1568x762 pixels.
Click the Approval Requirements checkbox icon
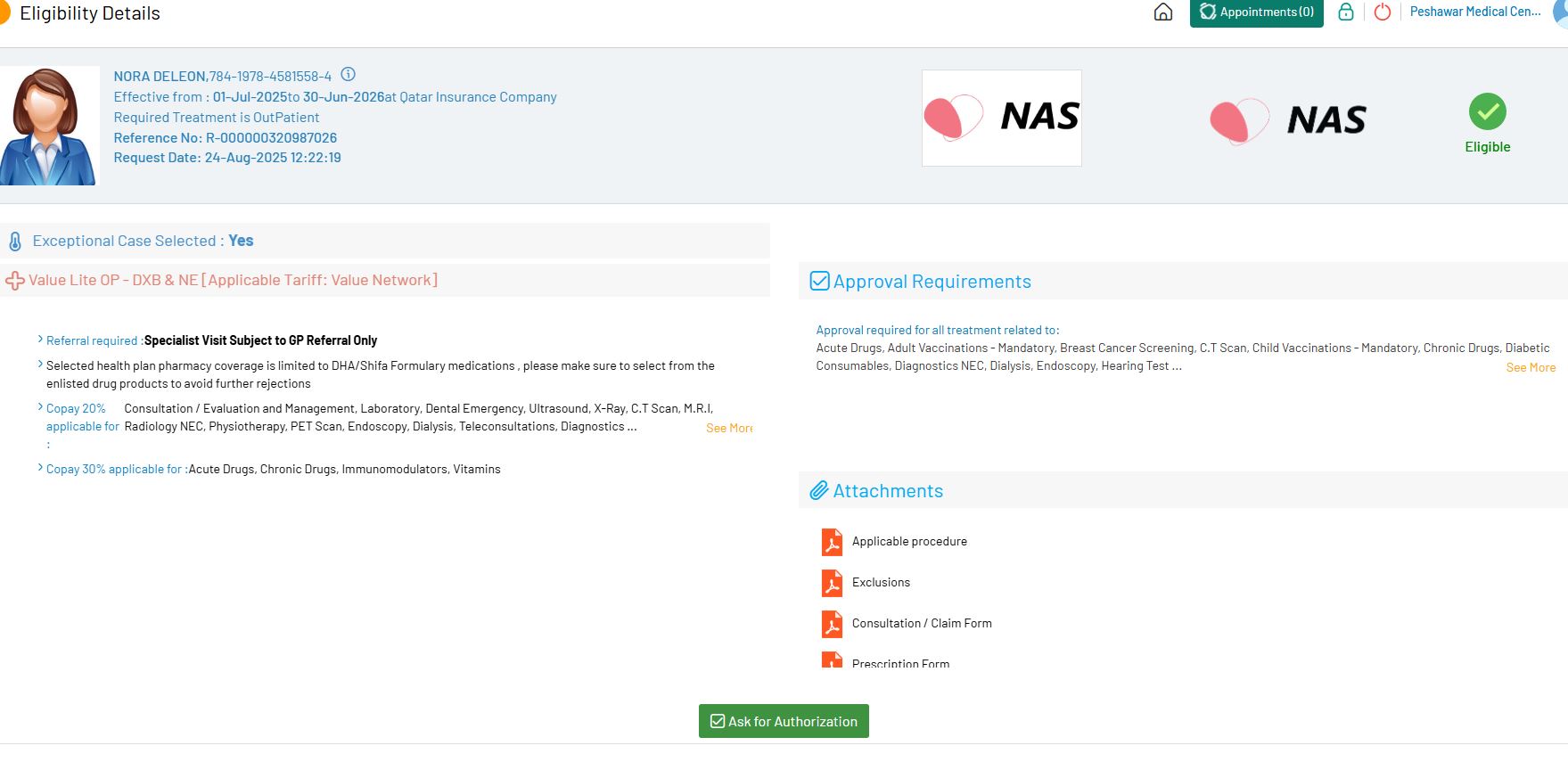click(x=819, y=282)
